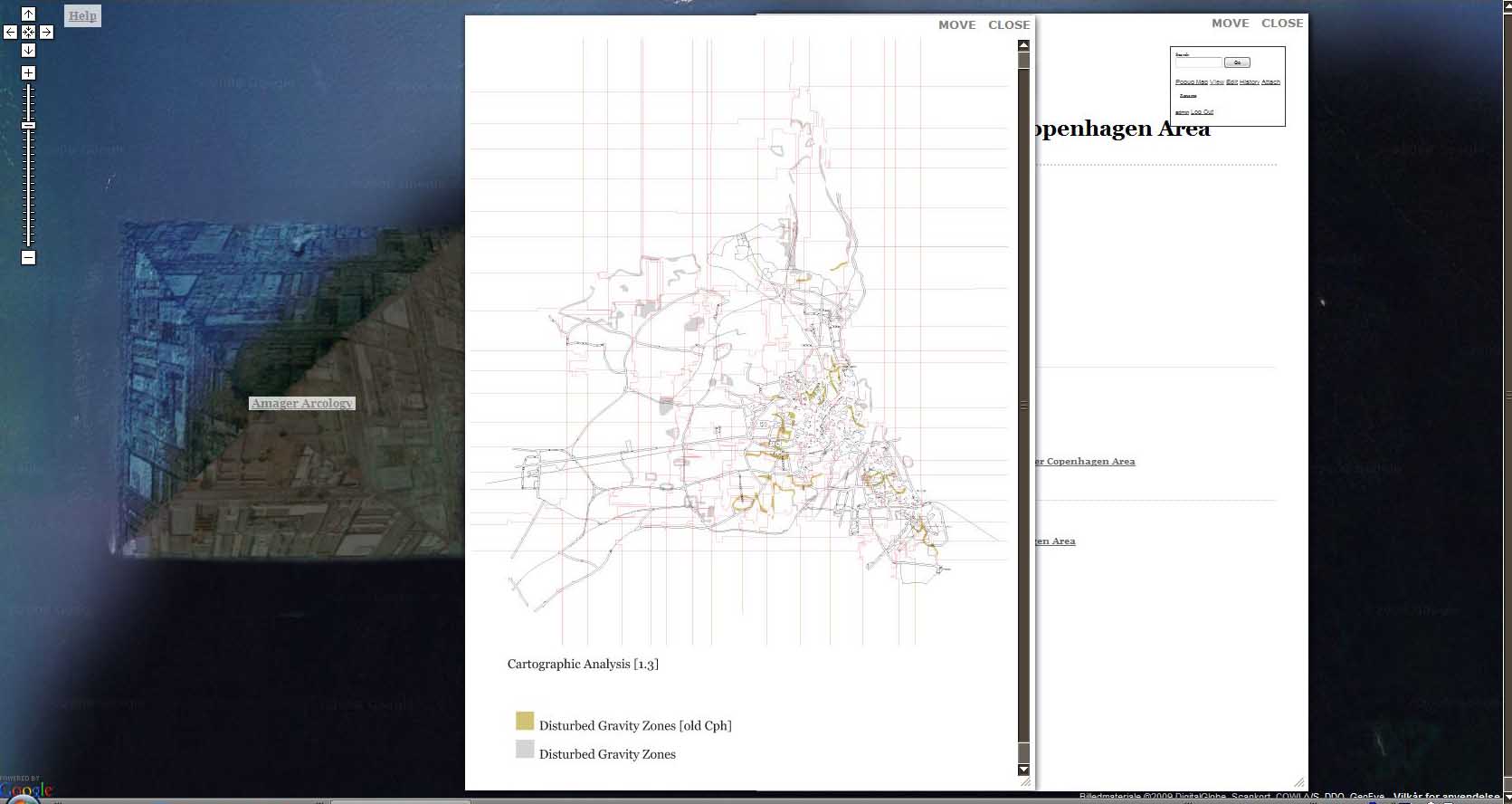
Task: Focus the search input field
Action: [1199, 62]
